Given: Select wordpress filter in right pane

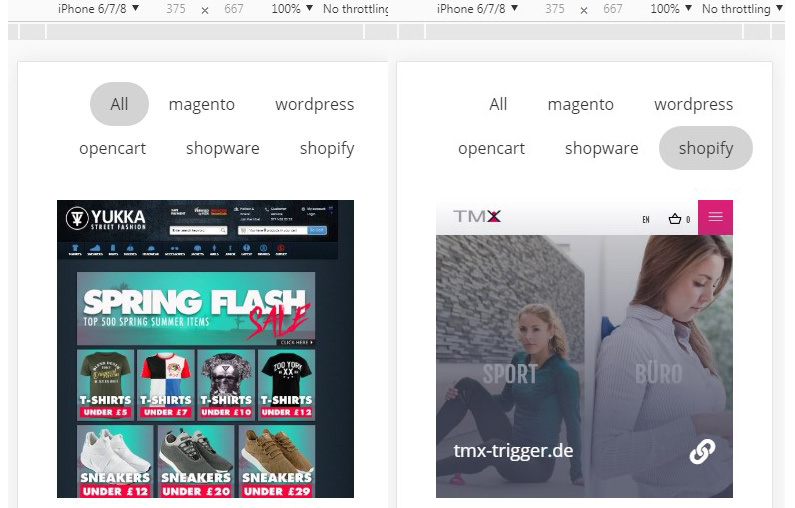Looking at the screenshot, I should (694, 104).
